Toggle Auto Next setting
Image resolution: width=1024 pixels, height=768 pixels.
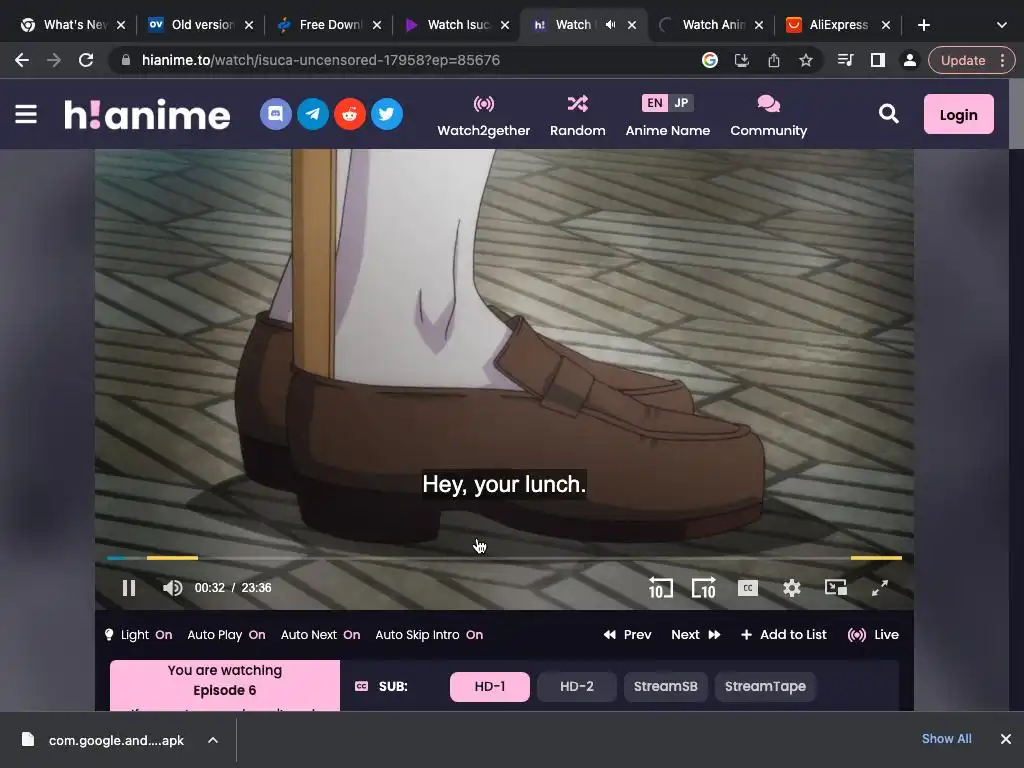coord(320,635)
